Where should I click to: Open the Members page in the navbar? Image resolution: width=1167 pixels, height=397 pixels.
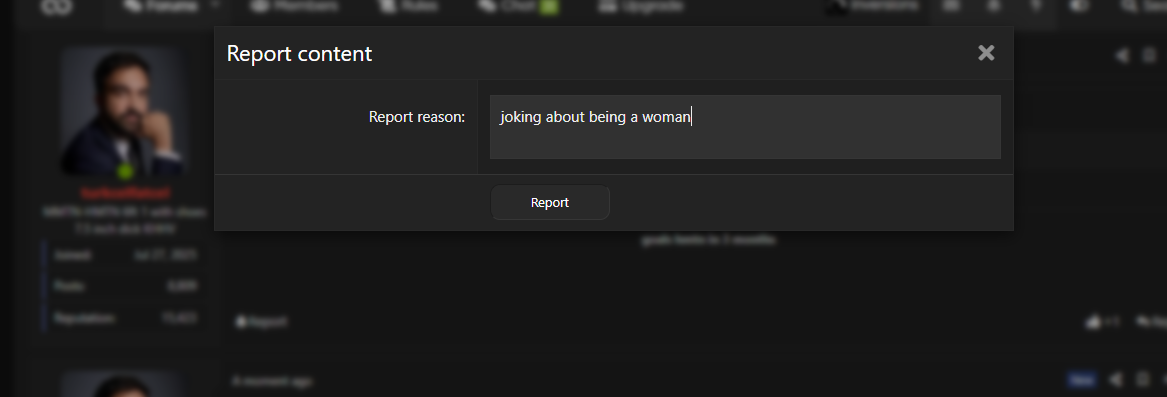pos(295,7)
